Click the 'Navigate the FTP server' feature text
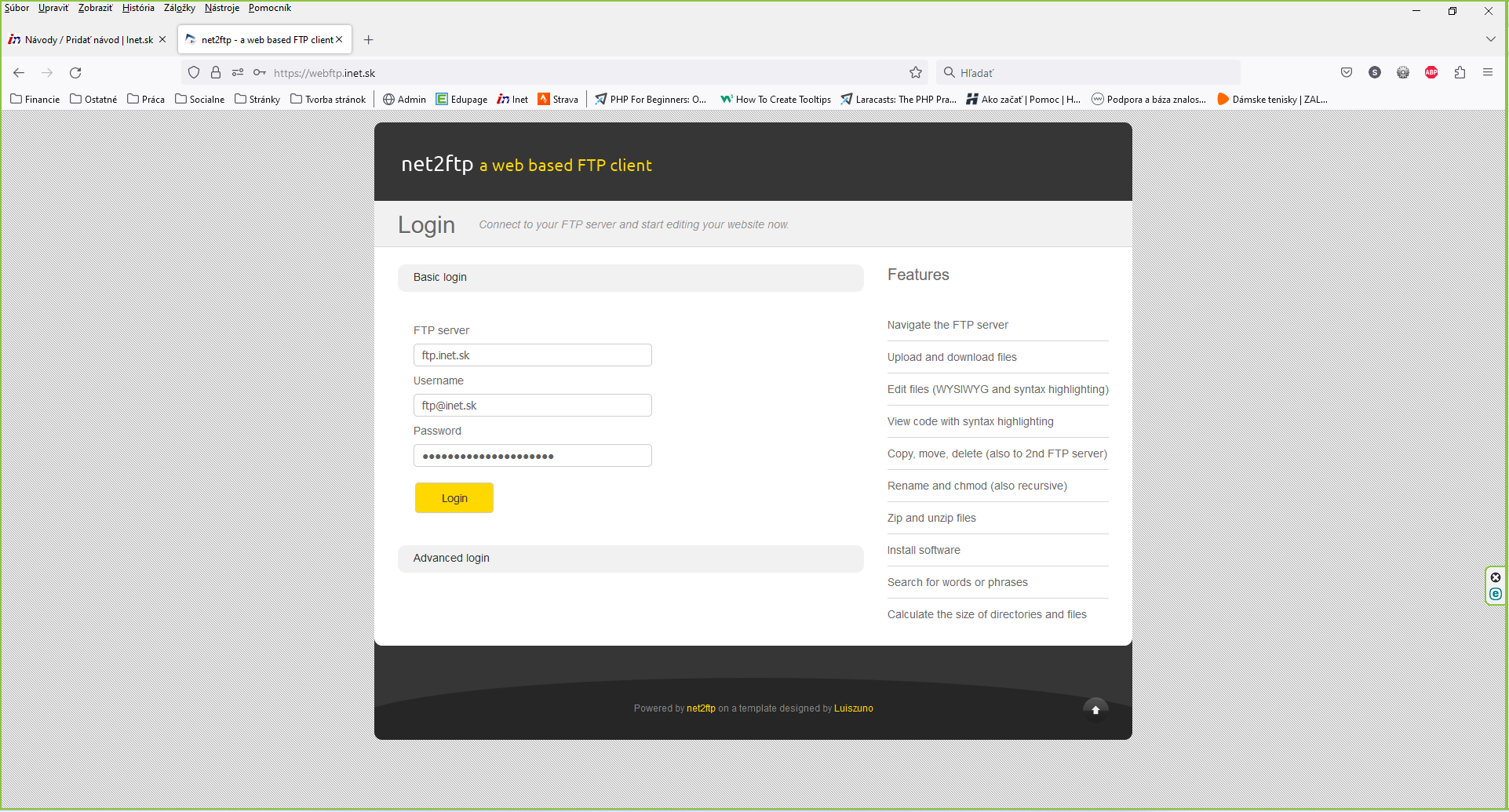This screenshot has height=812, width=1509. coord(947,325)
